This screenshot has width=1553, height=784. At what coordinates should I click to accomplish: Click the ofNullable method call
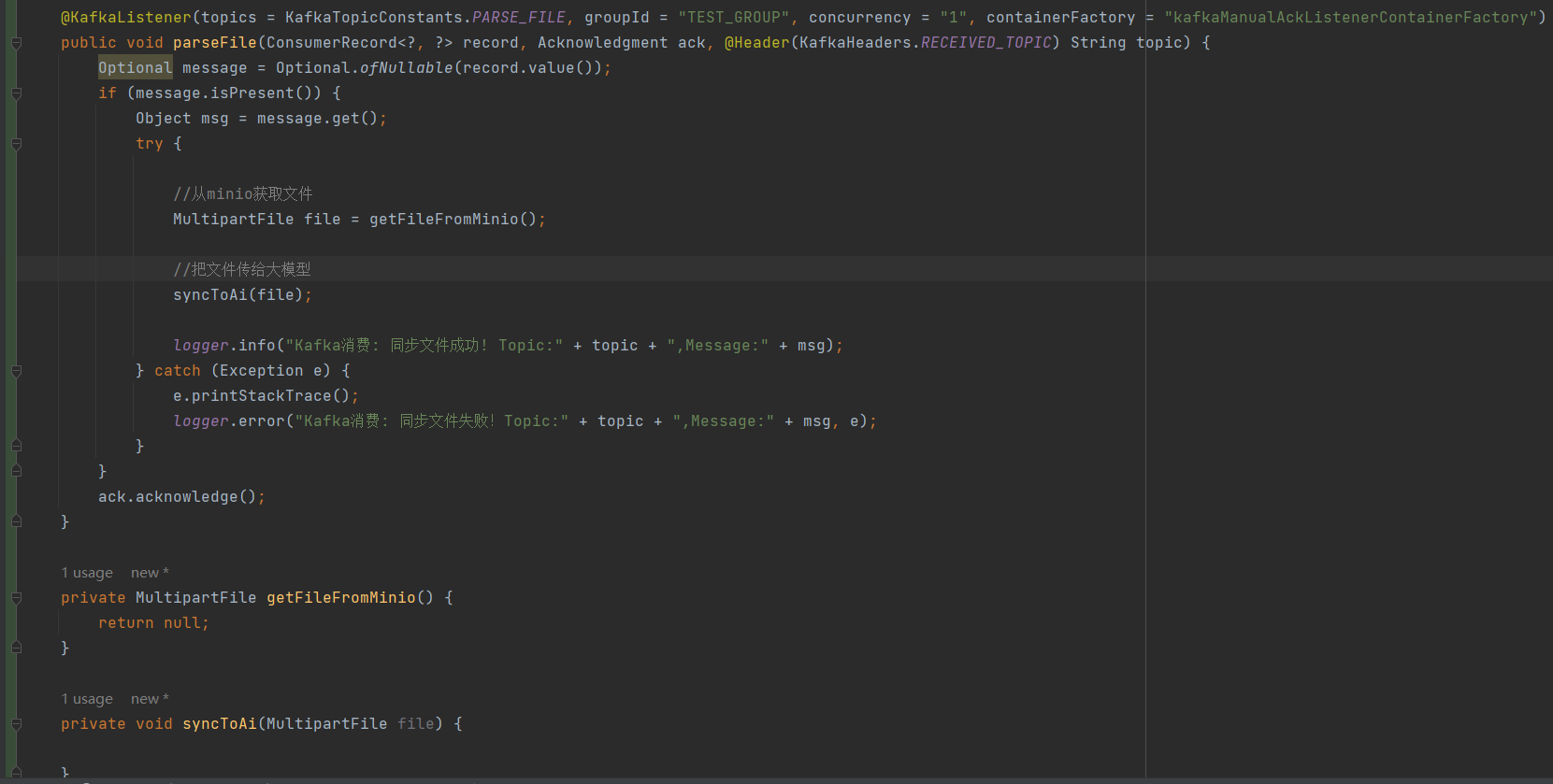click(x=407, y=68)
